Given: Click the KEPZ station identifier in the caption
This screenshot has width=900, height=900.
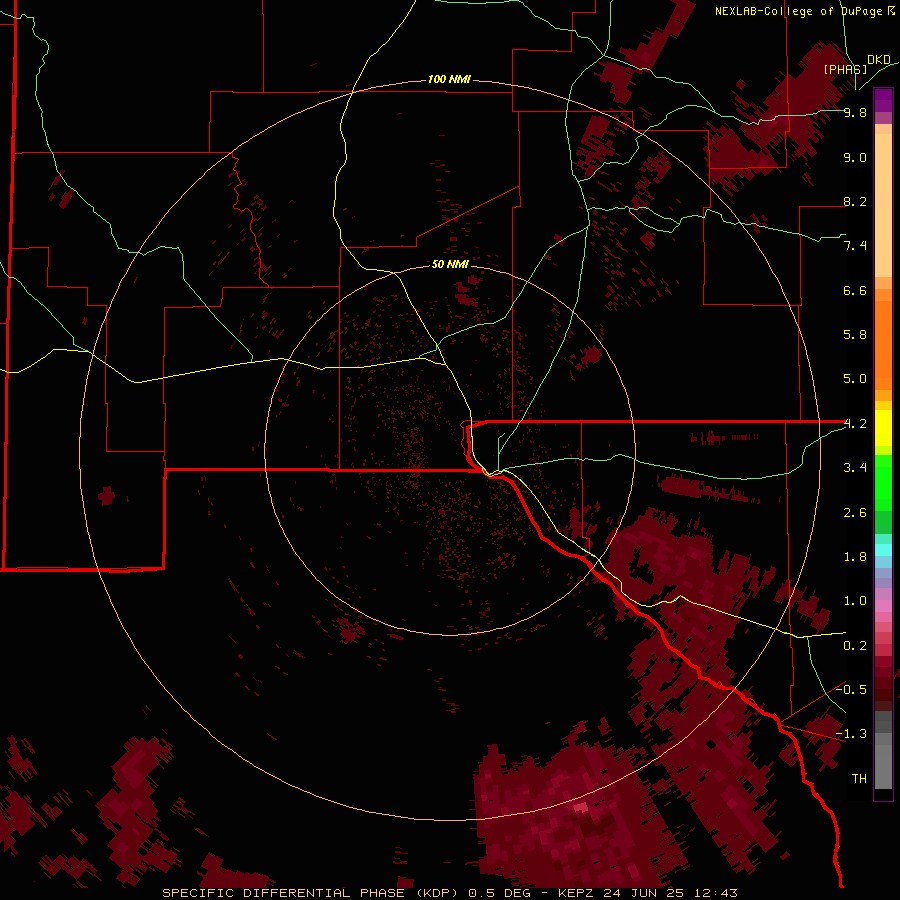Looking at the screenshot, I should 577,893.
